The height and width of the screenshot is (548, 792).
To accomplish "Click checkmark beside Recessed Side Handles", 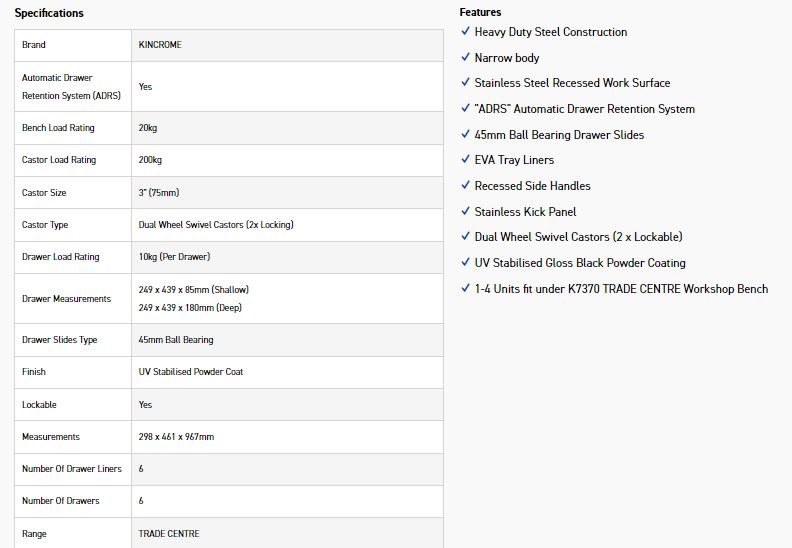I will pos(465,185).
